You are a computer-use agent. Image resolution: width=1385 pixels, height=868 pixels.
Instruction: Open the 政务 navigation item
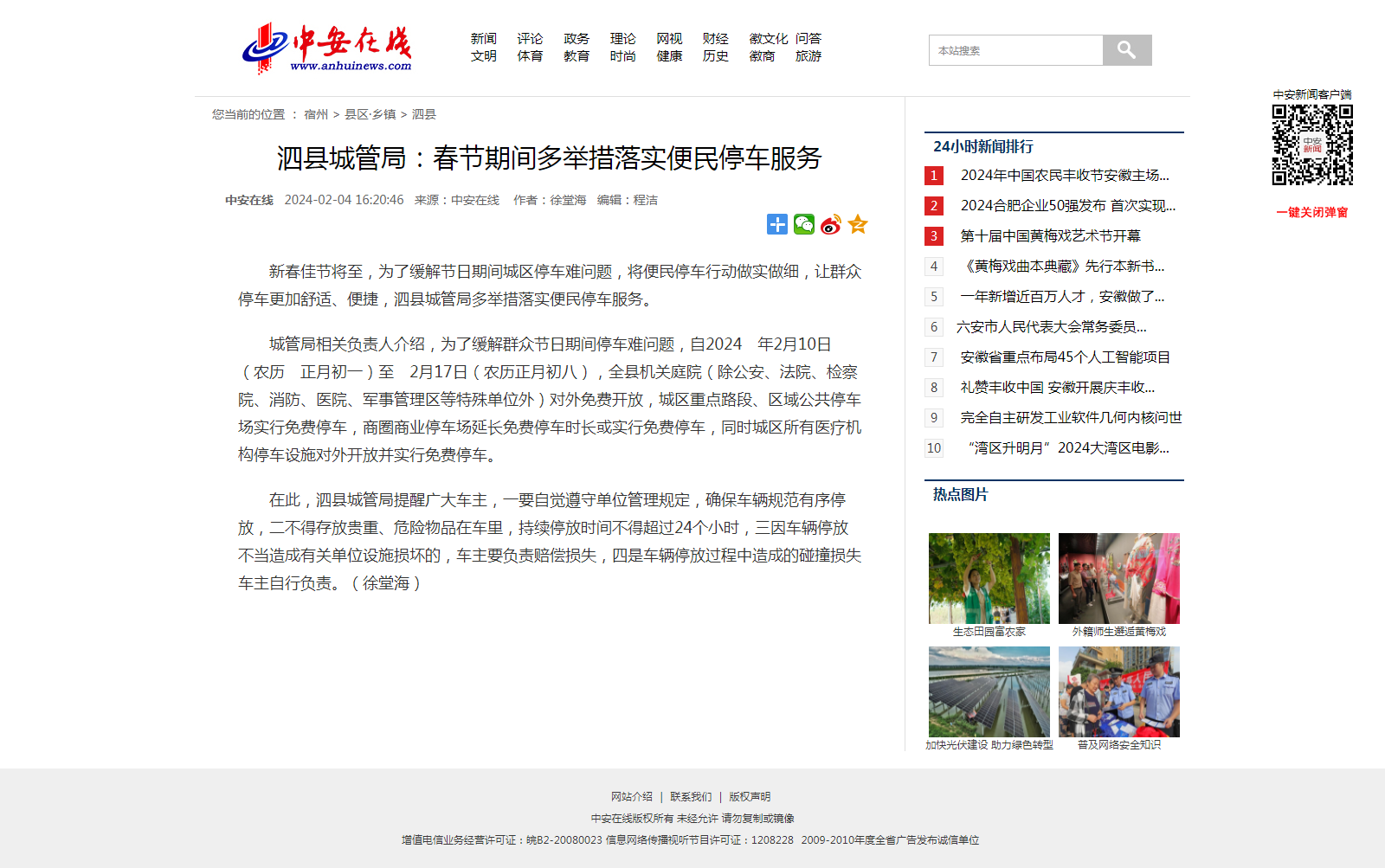[x=577, y=39]
